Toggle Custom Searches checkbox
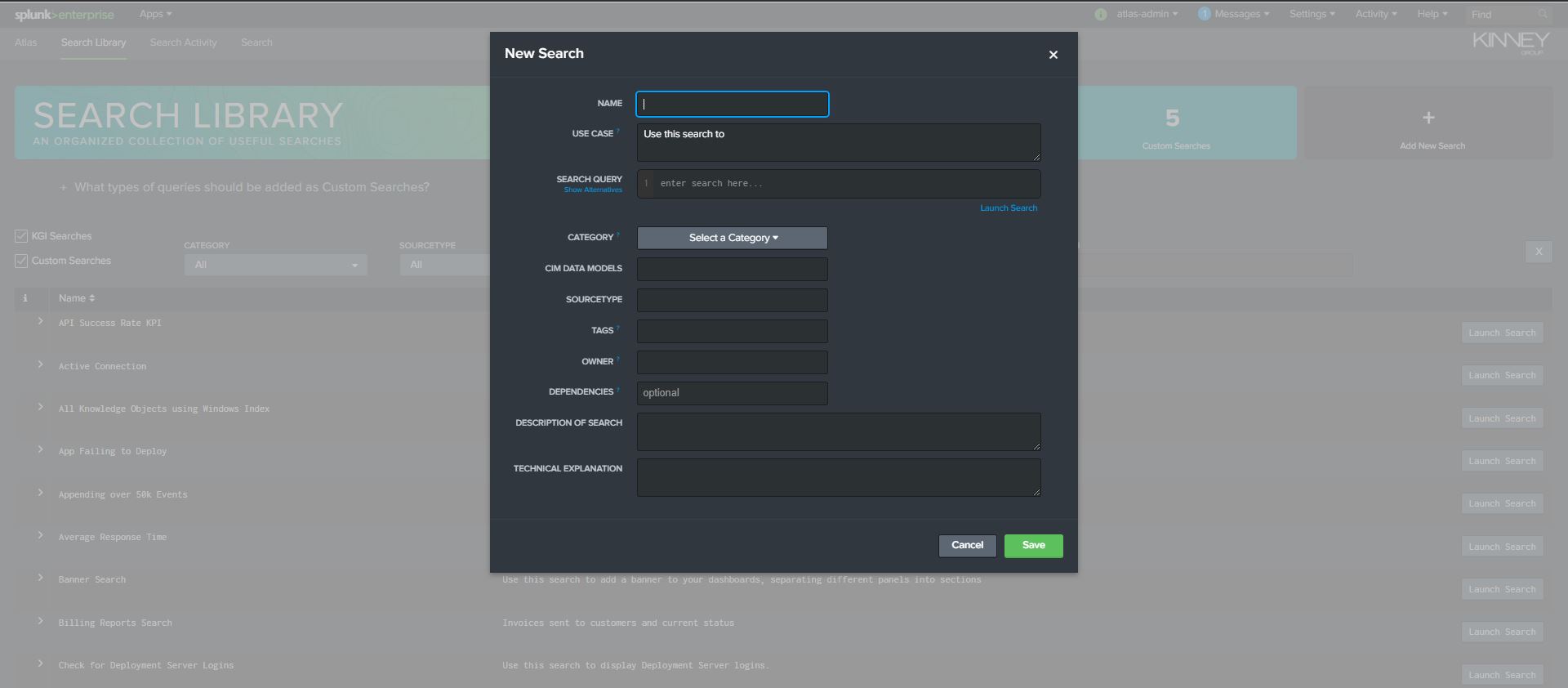The width and height of the screenshot is (1568, 688). tap(21, 261)
